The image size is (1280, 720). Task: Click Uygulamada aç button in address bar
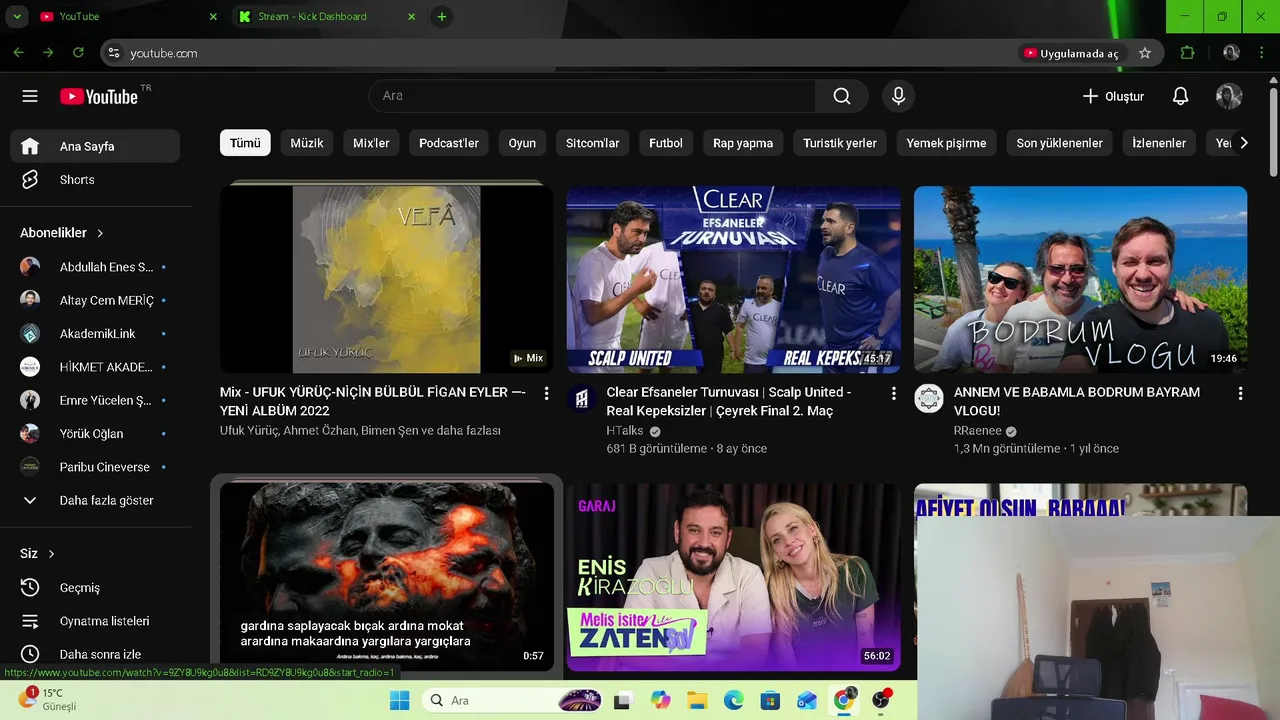1071,53
